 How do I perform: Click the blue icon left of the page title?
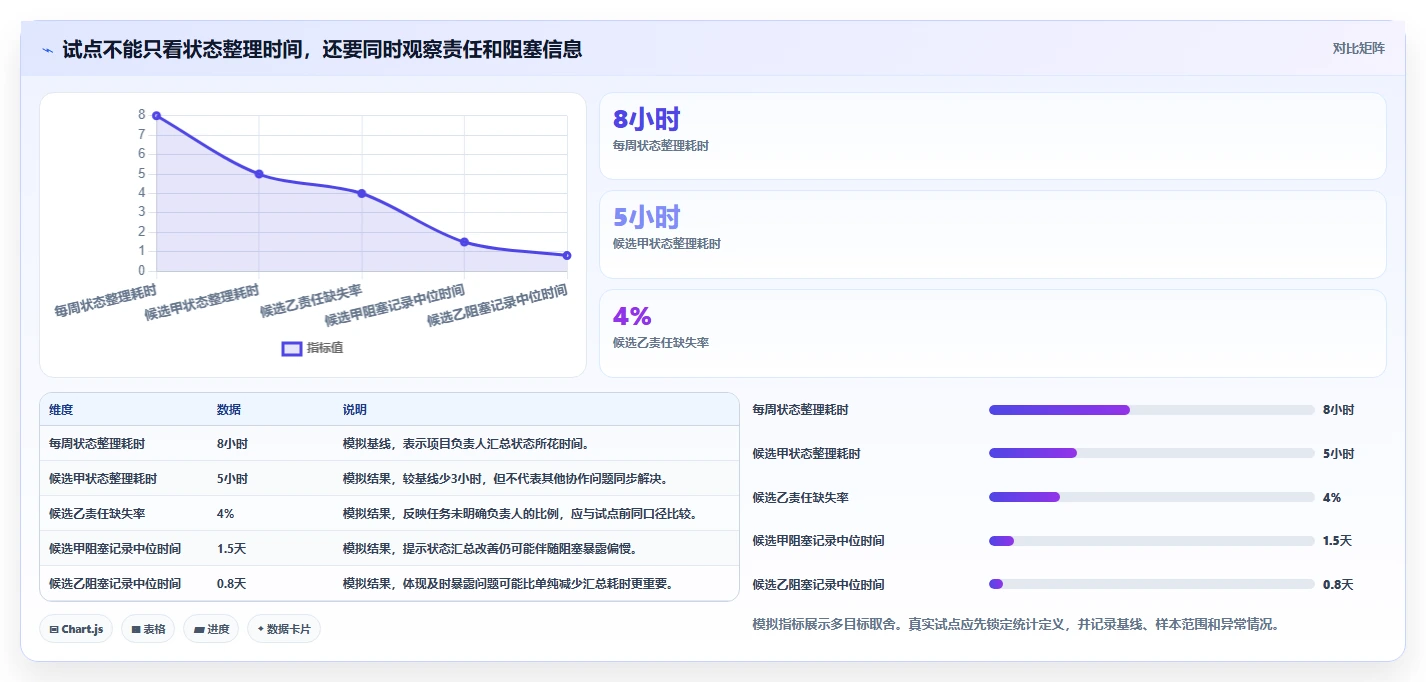pos(48,49)
